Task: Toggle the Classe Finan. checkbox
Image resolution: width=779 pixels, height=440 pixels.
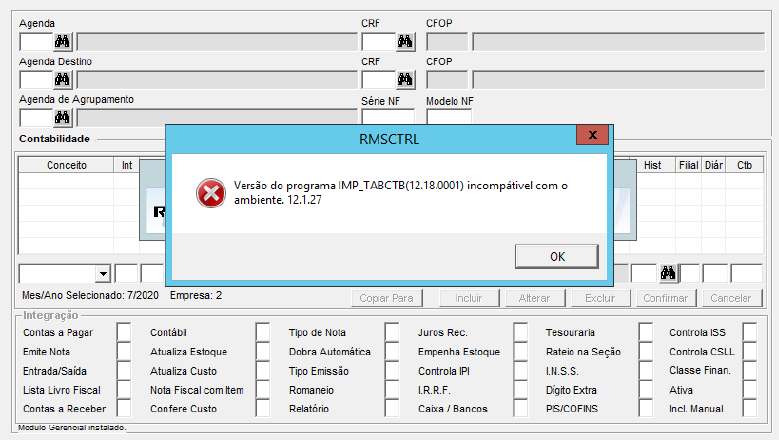Action: 750,371
